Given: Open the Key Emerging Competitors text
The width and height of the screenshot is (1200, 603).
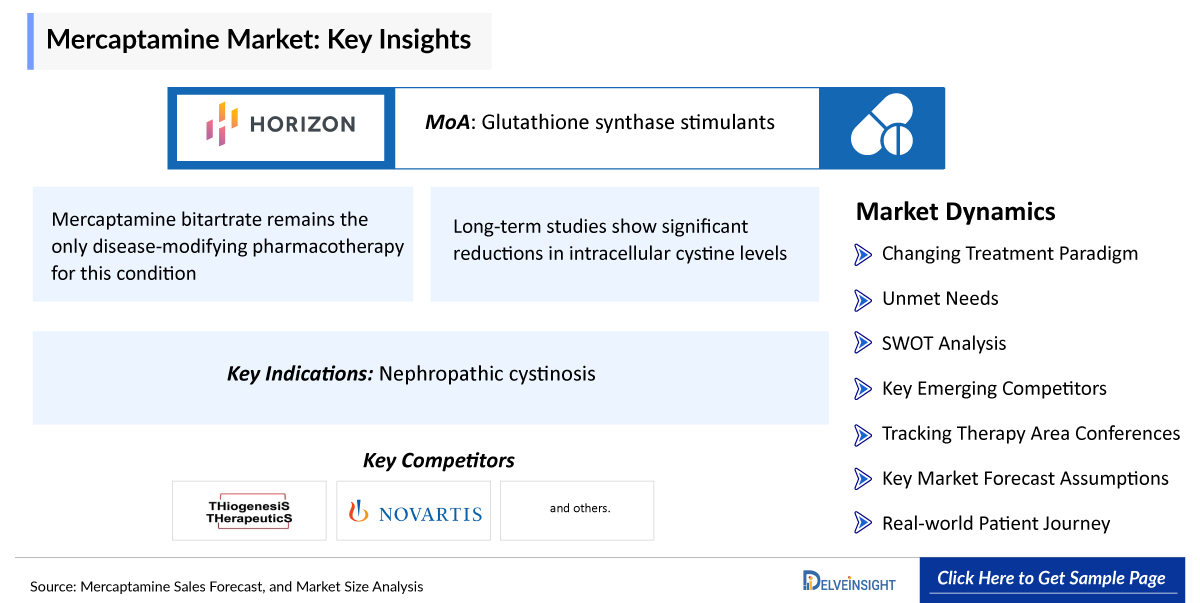Looking at the screenshot, I should pos(994,389).
